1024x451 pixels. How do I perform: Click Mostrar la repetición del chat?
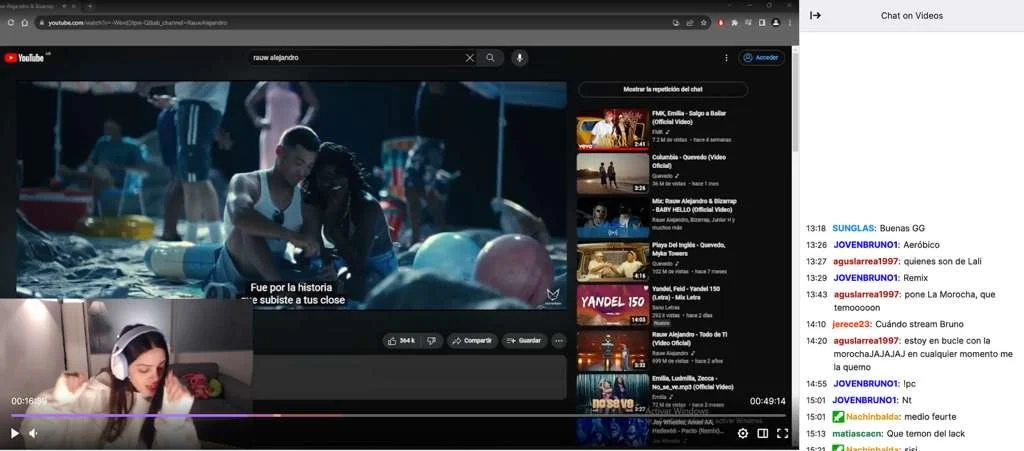coord(663,89)
